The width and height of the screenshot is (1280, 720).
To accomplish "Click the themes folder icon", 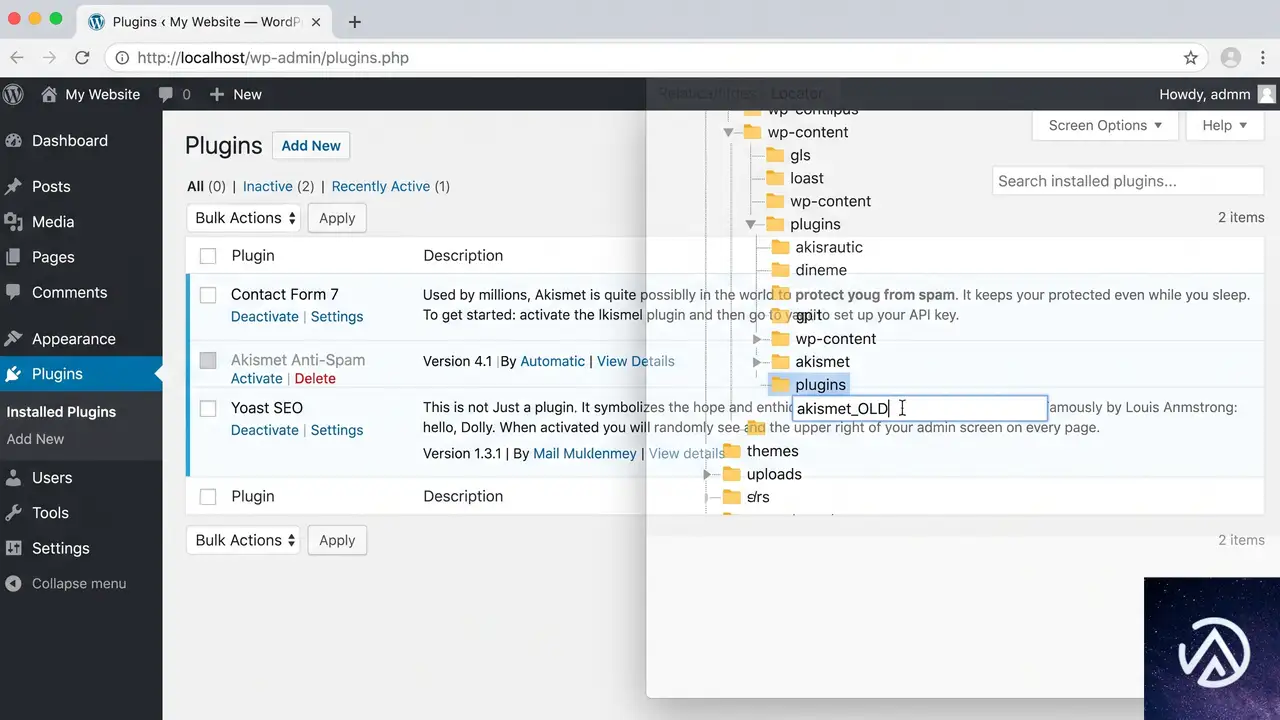I will [x=731, y=451].
